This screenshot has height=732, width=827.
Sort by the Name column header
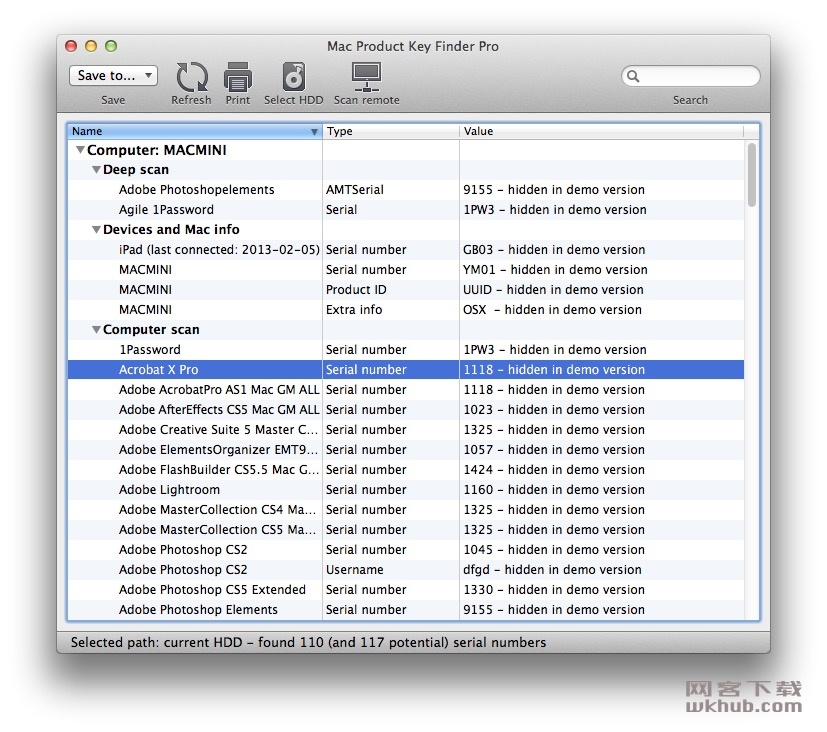(195, 131)
